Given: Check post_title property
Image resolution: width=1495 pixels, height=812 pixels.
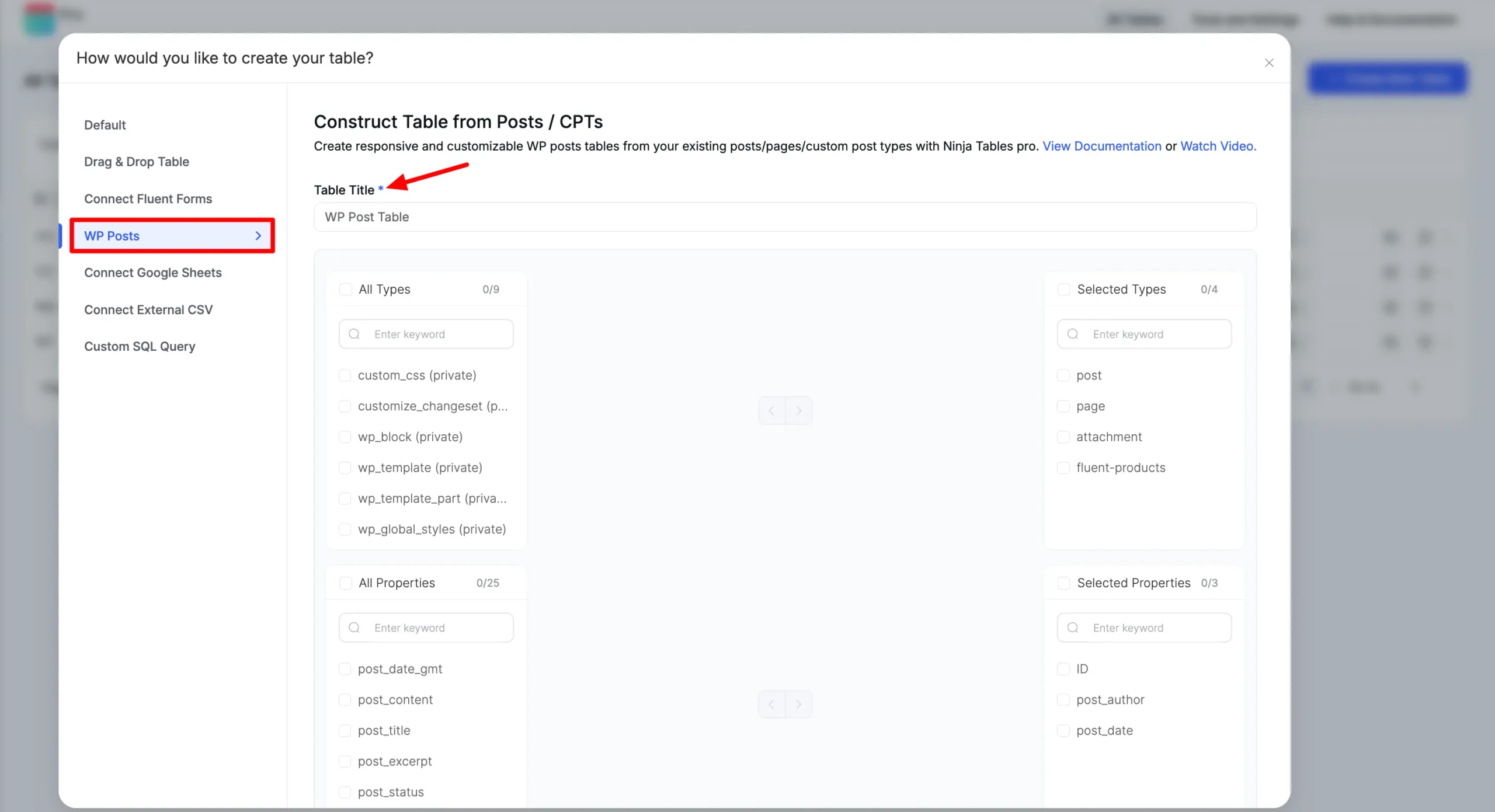Looking at the screenshot, I should (345, 731).
